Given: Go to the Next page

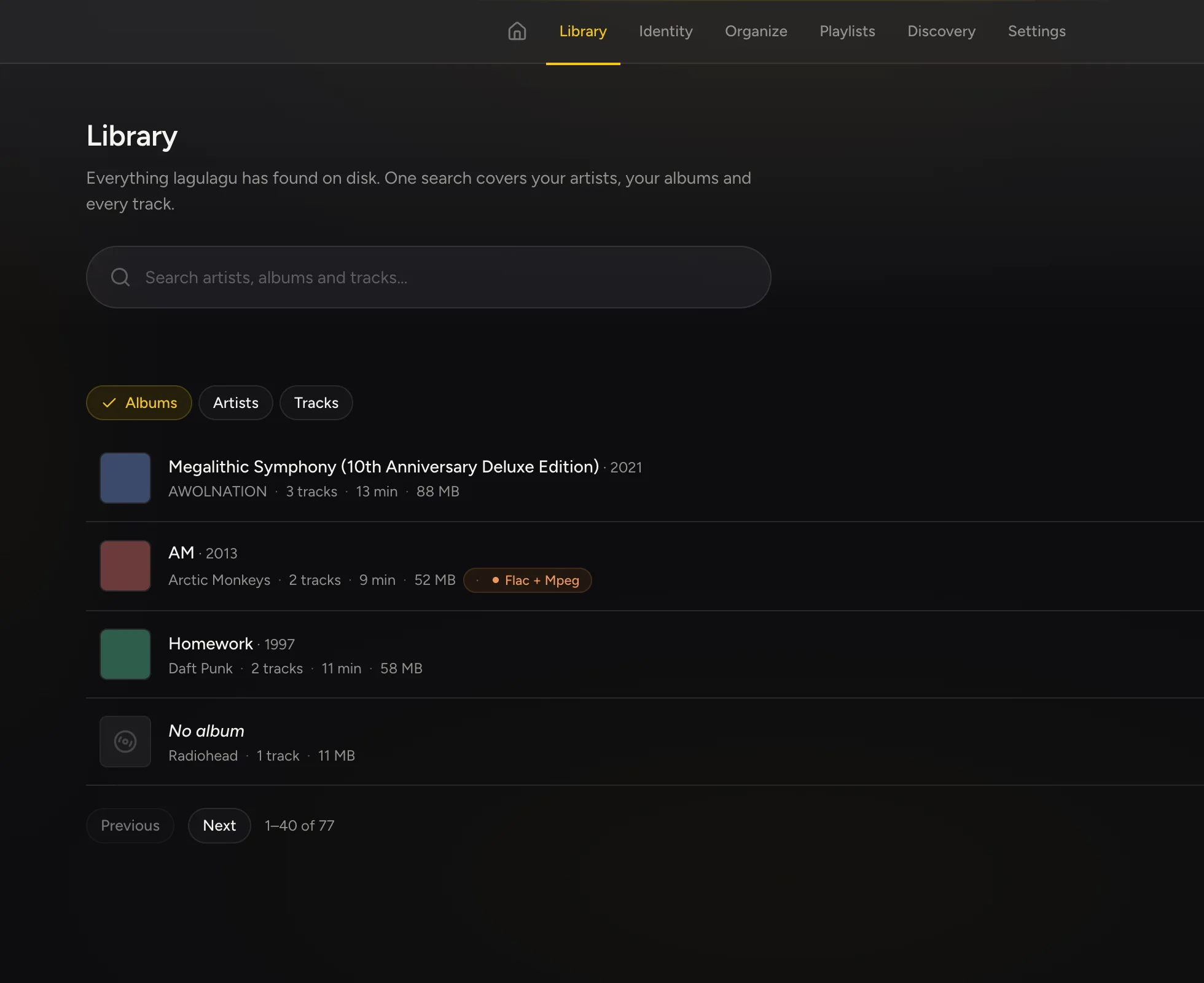Looking at the screenshot, I should [219, 826].
